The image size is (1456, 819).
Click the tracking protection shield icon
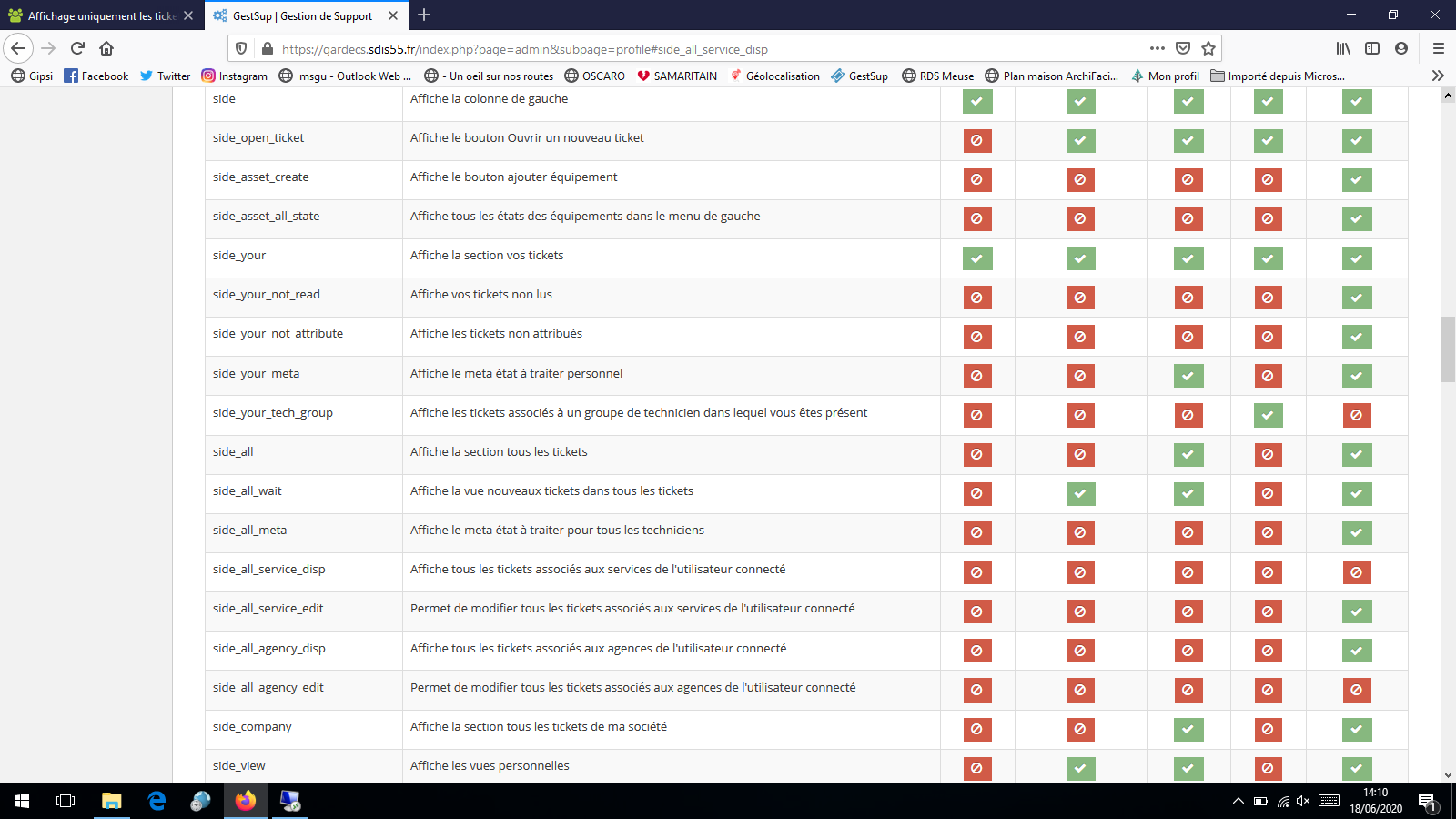pos(241,48)
